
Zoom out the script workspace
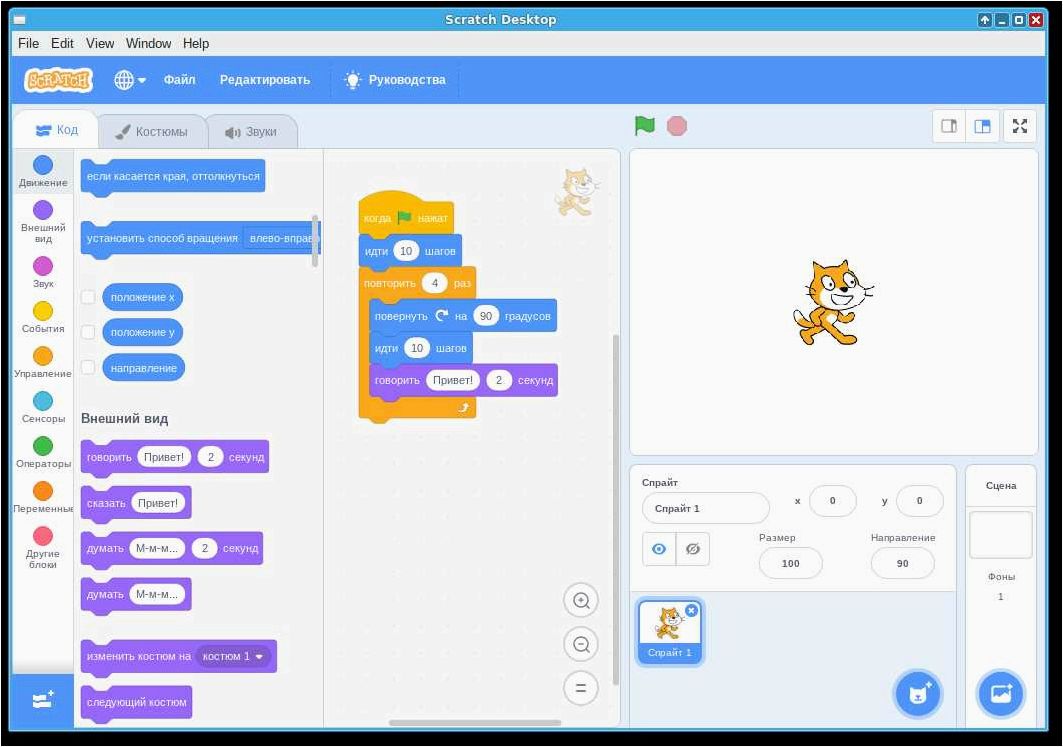point(581,645)
